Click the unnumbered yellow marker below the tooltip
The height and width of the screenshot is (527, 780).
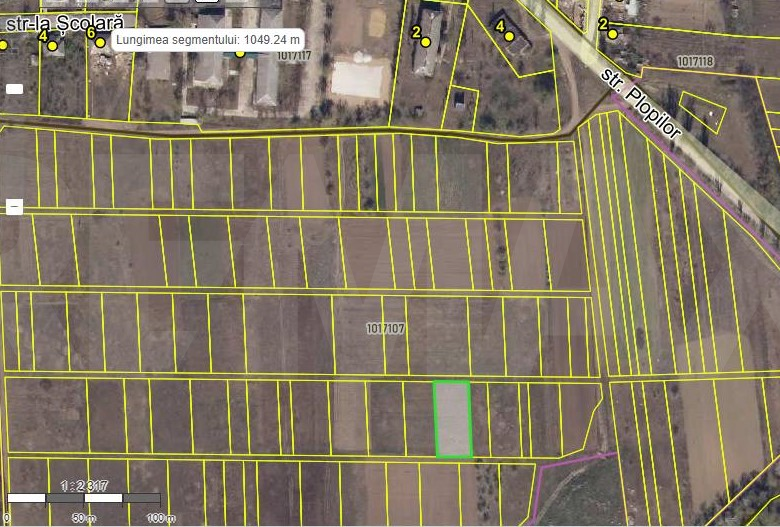pos(240,53)
